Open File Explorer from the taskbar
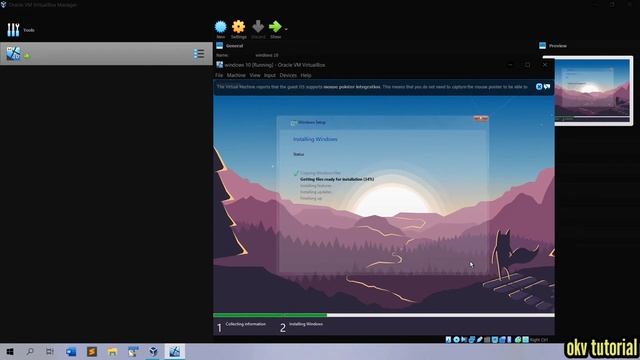 (x=112, y=351)
